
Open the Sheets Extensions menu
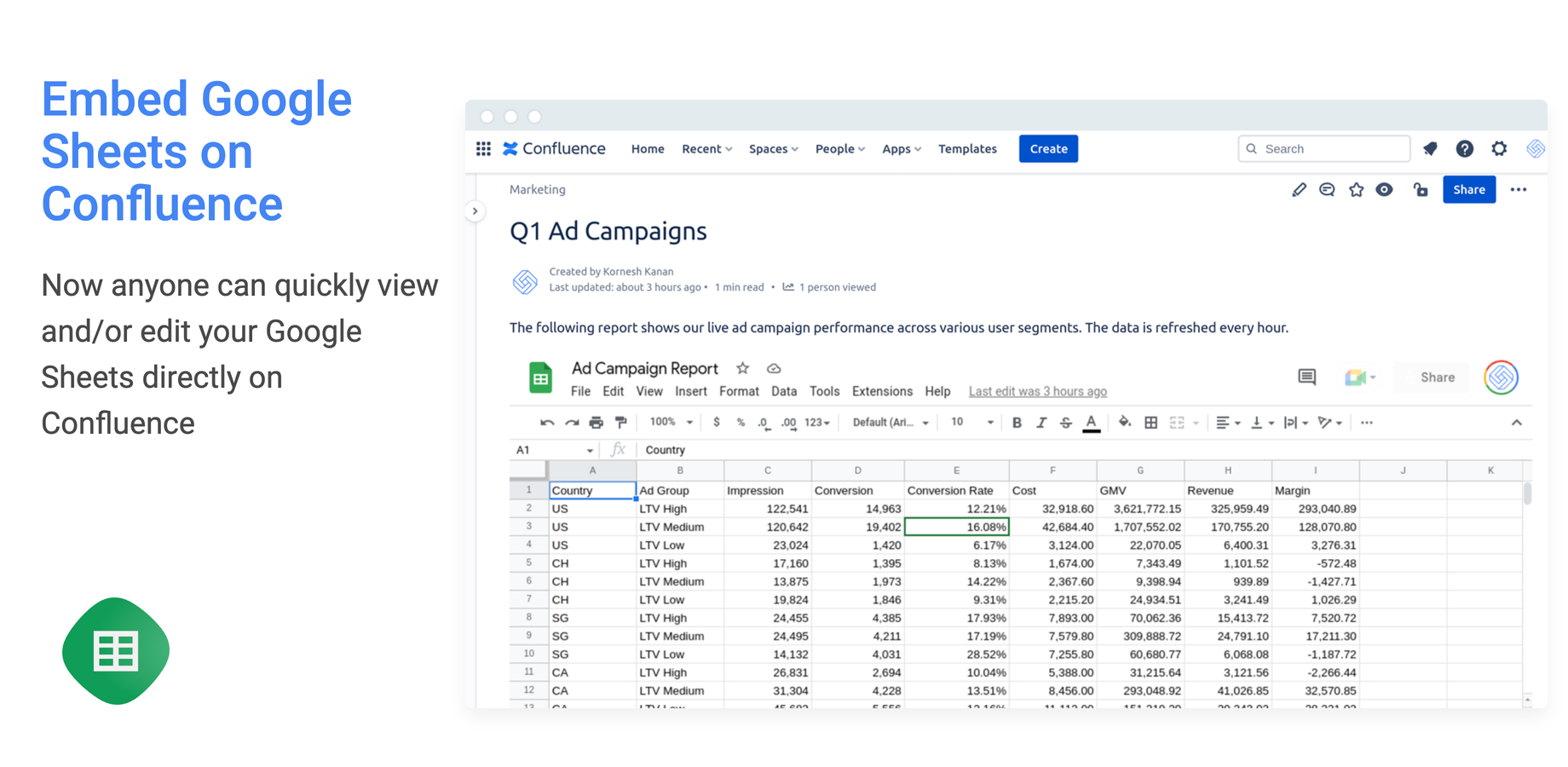coord(882,392)
